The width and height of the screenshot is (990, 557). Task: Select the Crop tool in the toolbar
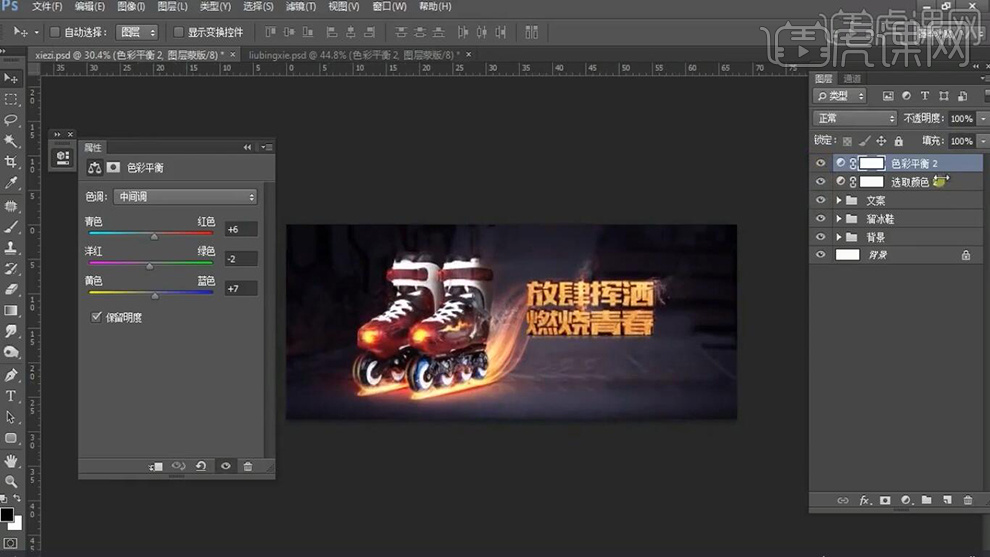tap(11, 162)
